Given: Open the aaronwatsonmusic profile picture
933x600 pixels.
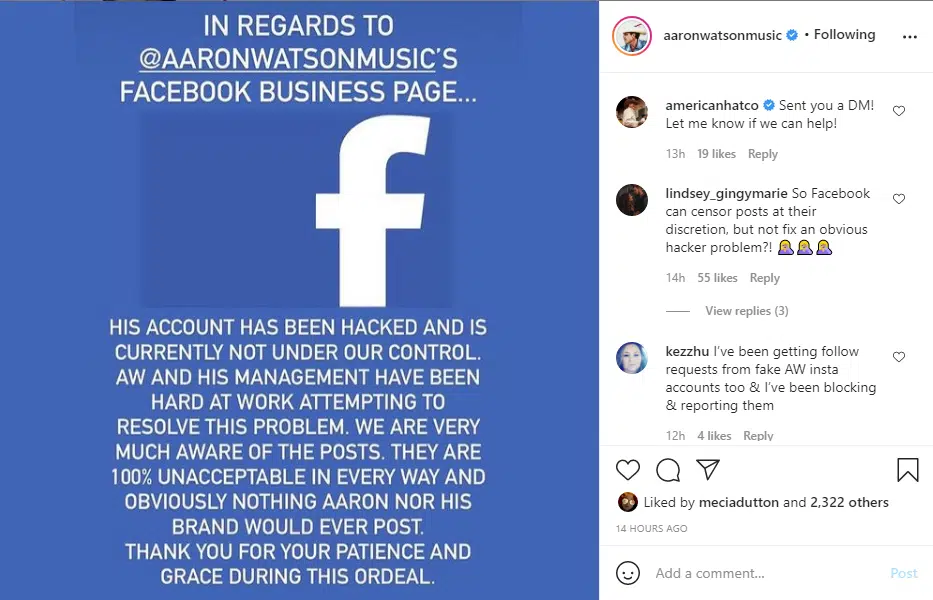Looking at the screenshot, I should tap(632, 36).
